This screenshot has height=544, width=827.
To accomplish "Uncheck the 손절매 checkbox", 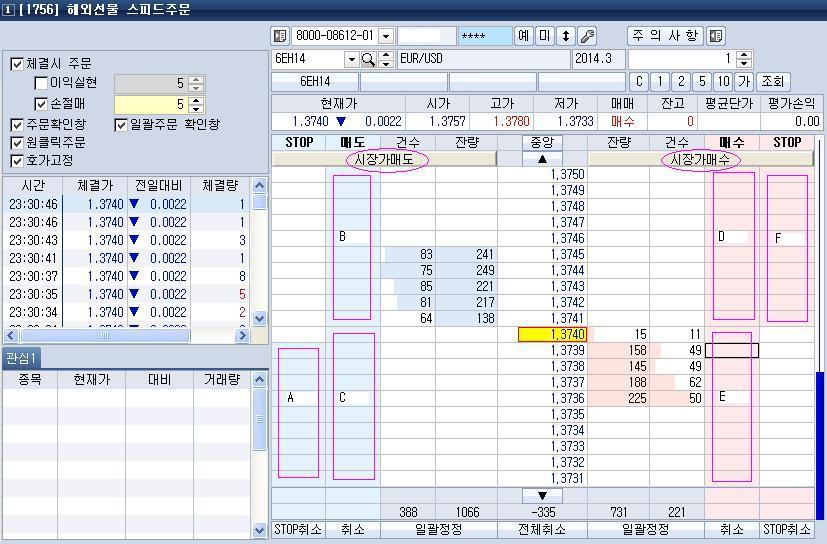I will point(41,104).
